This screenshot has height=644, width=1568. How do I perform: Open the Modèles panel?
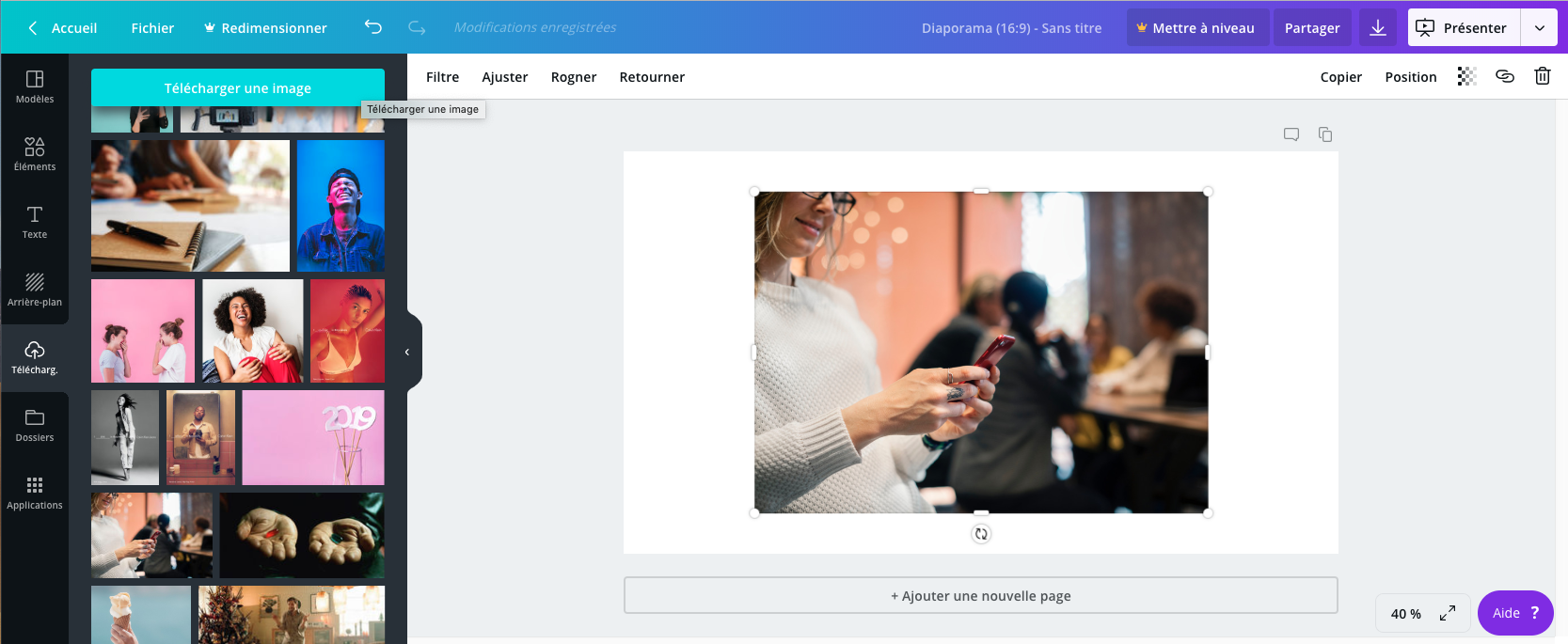click(x=35, y=86)
